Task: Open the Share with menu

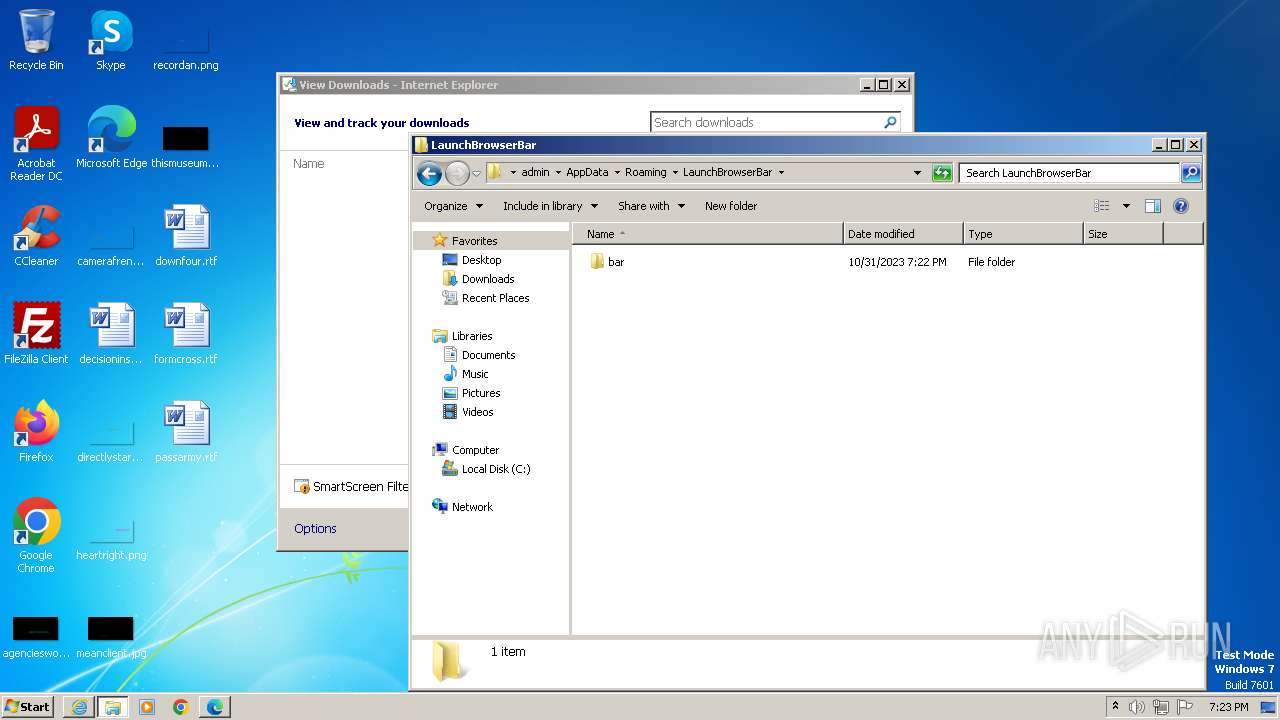Action: click(x=651, y=206)
